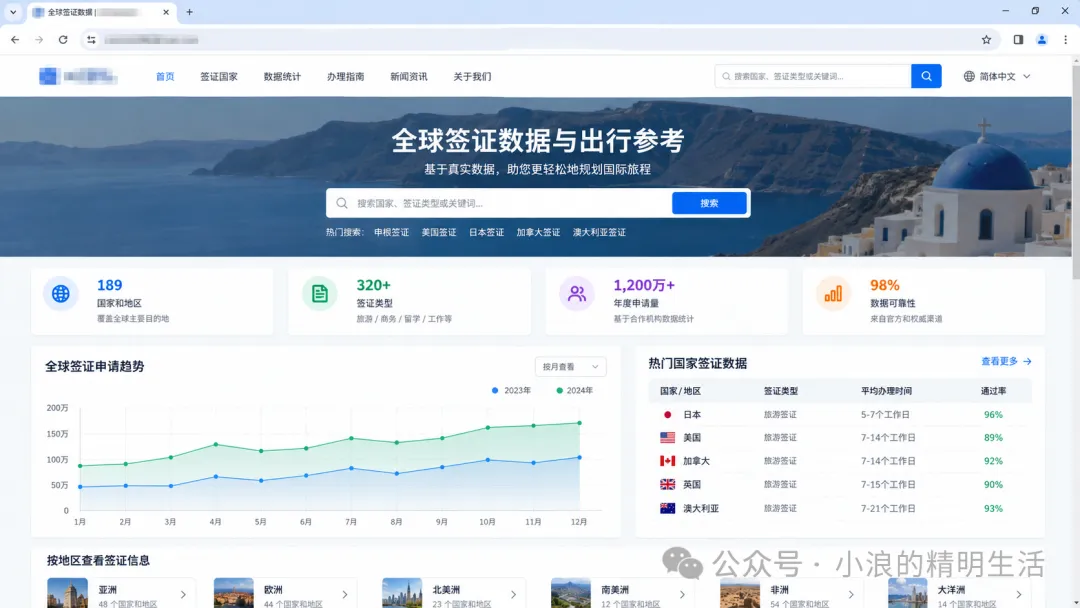
Task: Expand the 欧洲 region chevron
Action: pos(345,594)
